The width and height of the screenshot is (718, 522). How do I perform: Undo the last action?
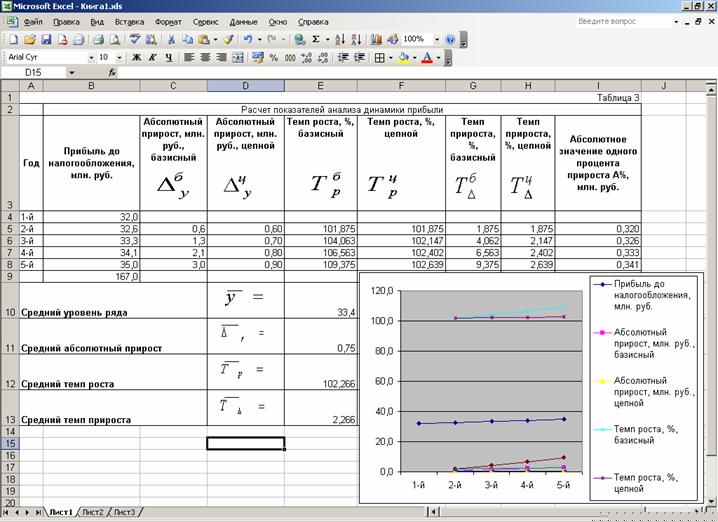click(248, 40)
